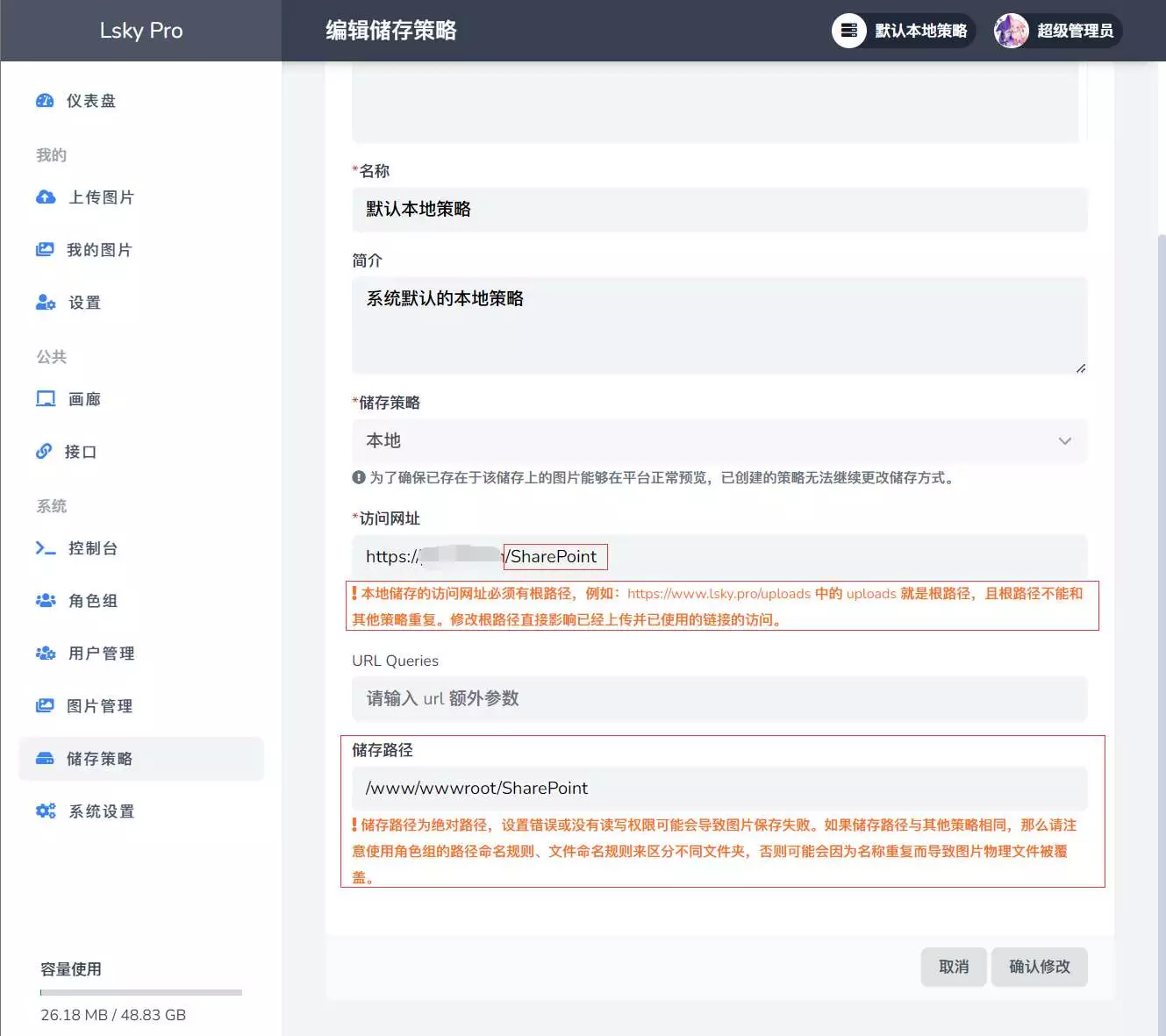
Task: Click the My Images picture icon
Action: 45,250
